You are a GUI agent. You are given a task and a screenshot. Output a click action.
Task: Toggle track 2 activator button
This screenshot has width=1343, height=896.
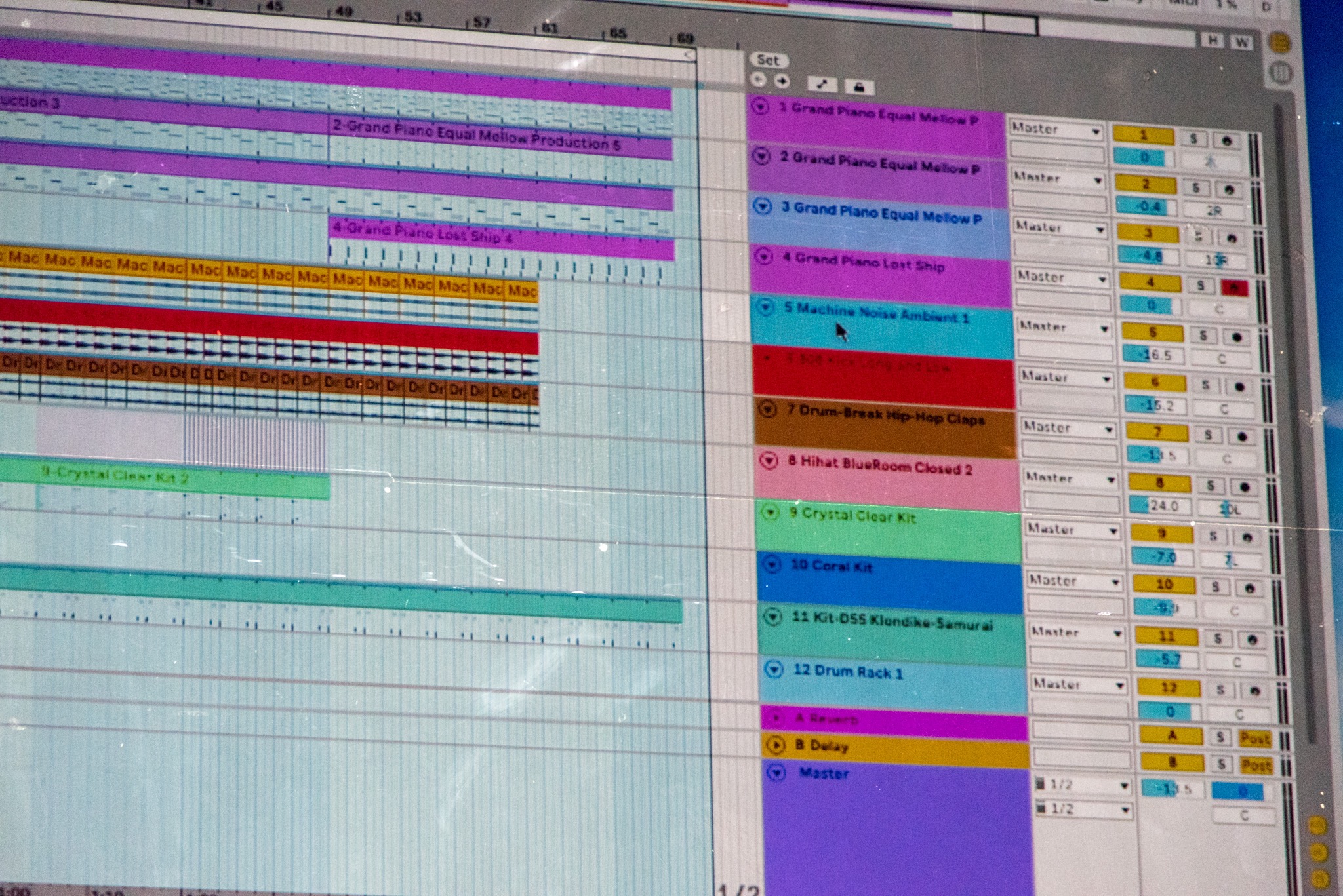1146,184
